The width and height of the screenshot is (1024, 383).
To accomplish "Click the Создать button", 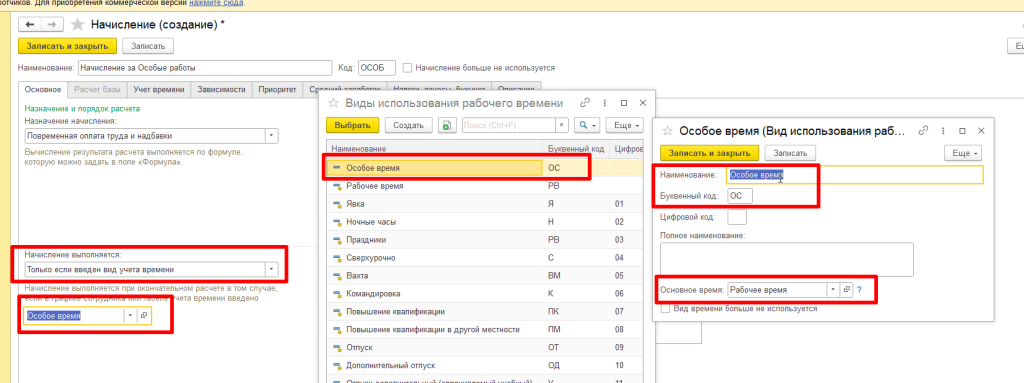I will click(x=409, y=125).
